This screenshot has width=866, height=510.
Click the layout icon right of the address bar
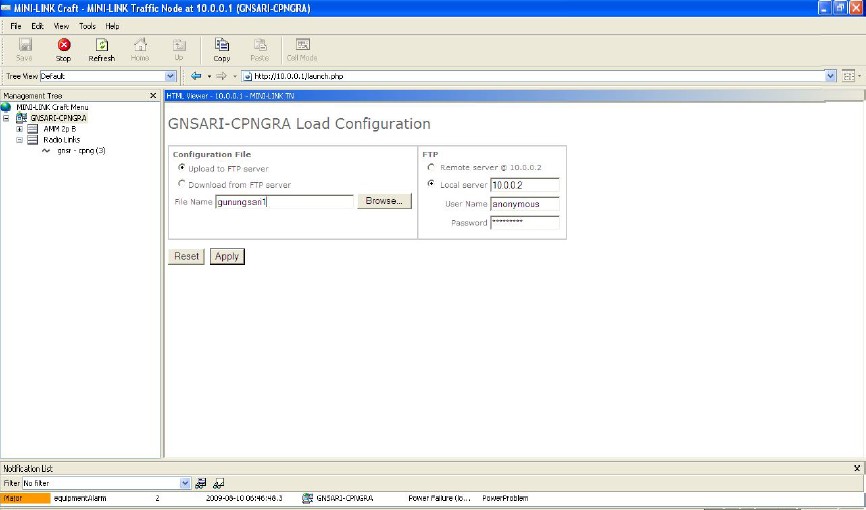(849, 76)
